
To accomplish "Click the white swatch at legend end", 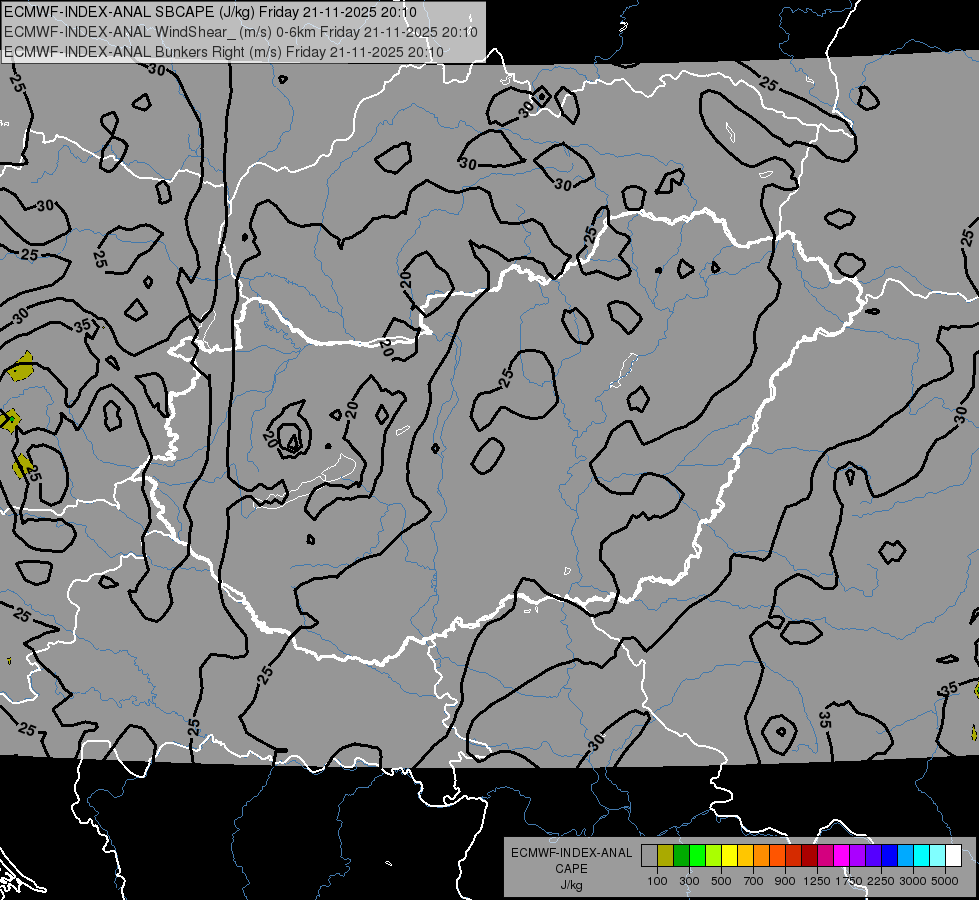I will coord(953,855).
